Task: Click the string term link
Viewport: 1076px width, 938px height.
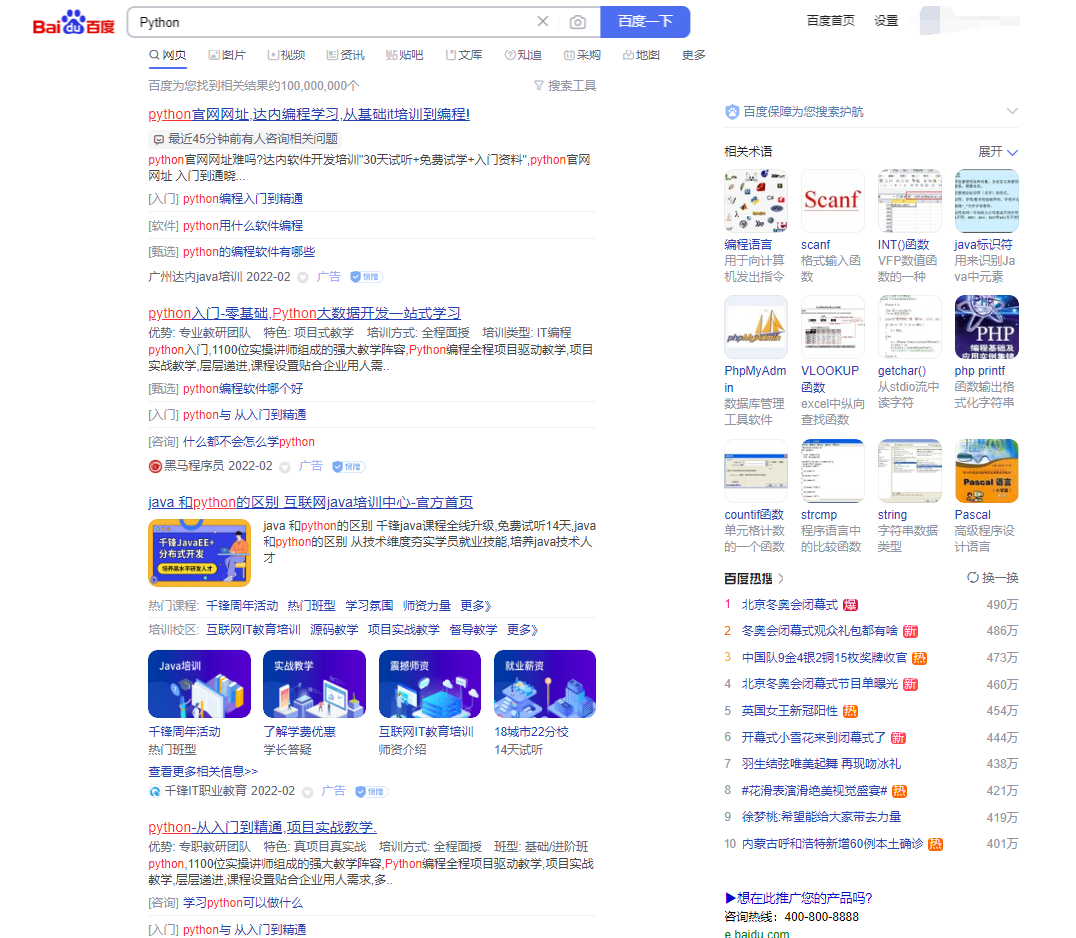Action: (x=892, y=515)
